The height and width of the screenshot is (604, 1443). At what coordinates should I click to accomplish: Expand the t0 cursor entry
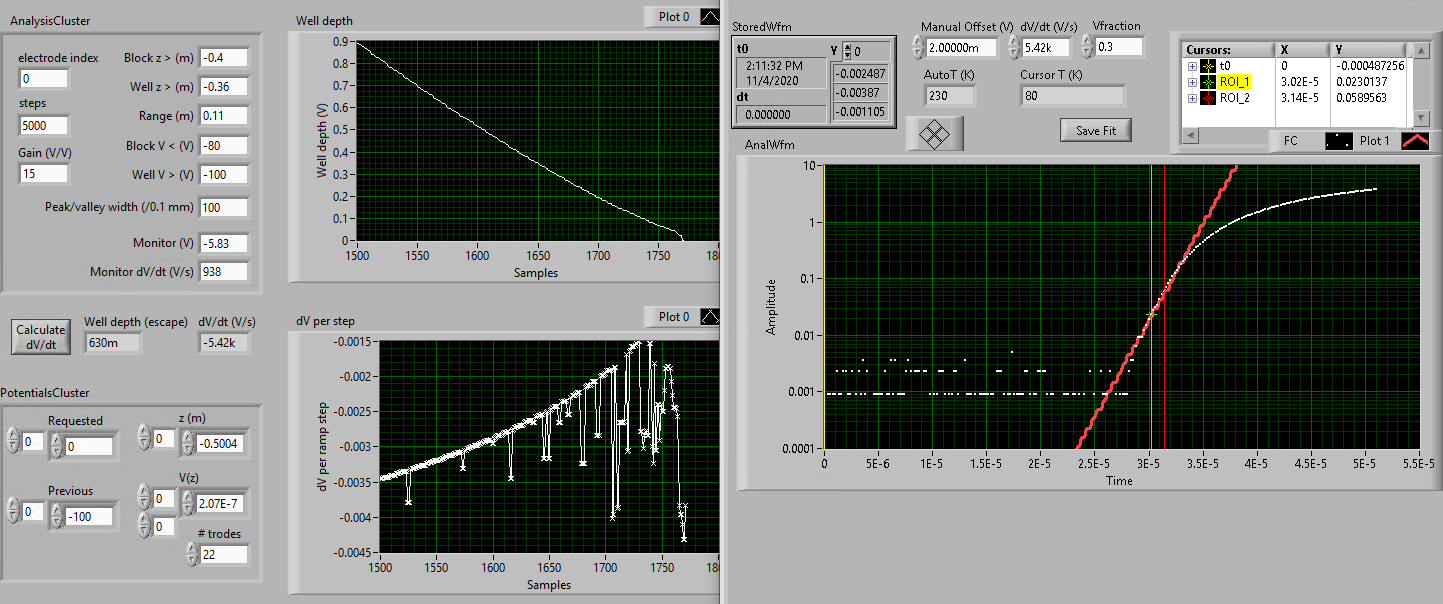tap(1192, 66)
